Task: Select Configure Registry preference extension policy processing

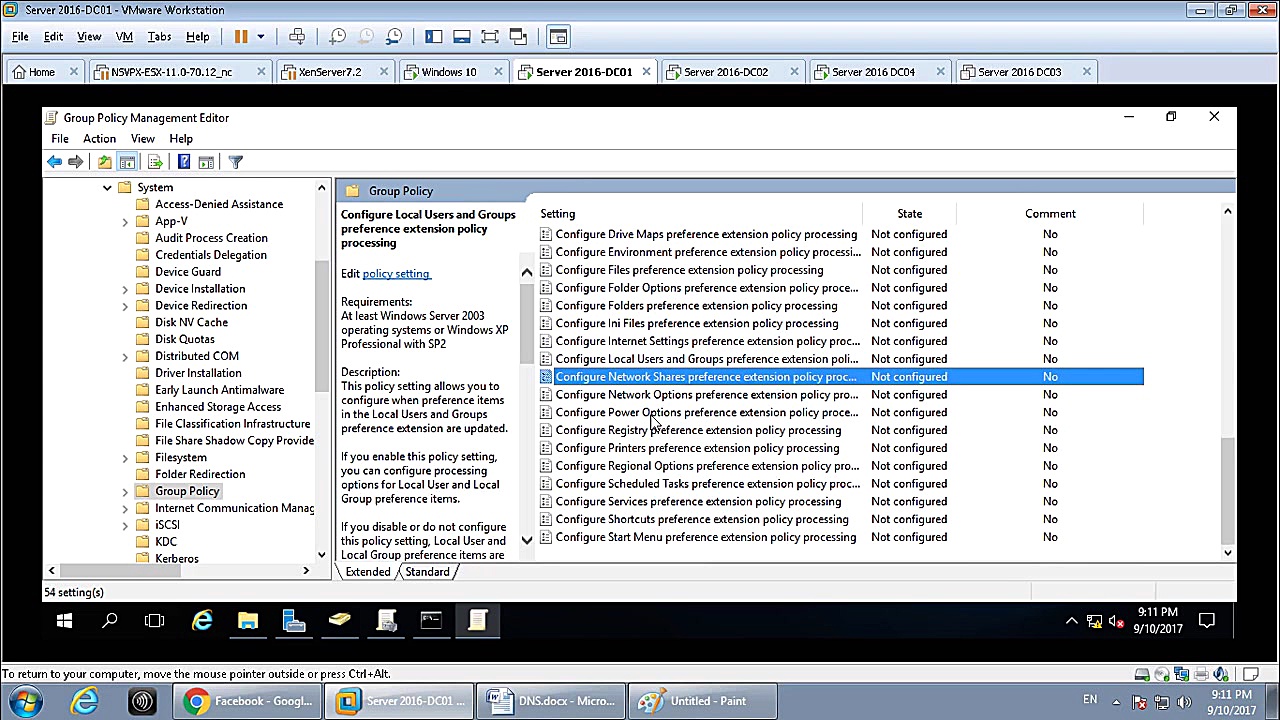Action: (697, 430)
